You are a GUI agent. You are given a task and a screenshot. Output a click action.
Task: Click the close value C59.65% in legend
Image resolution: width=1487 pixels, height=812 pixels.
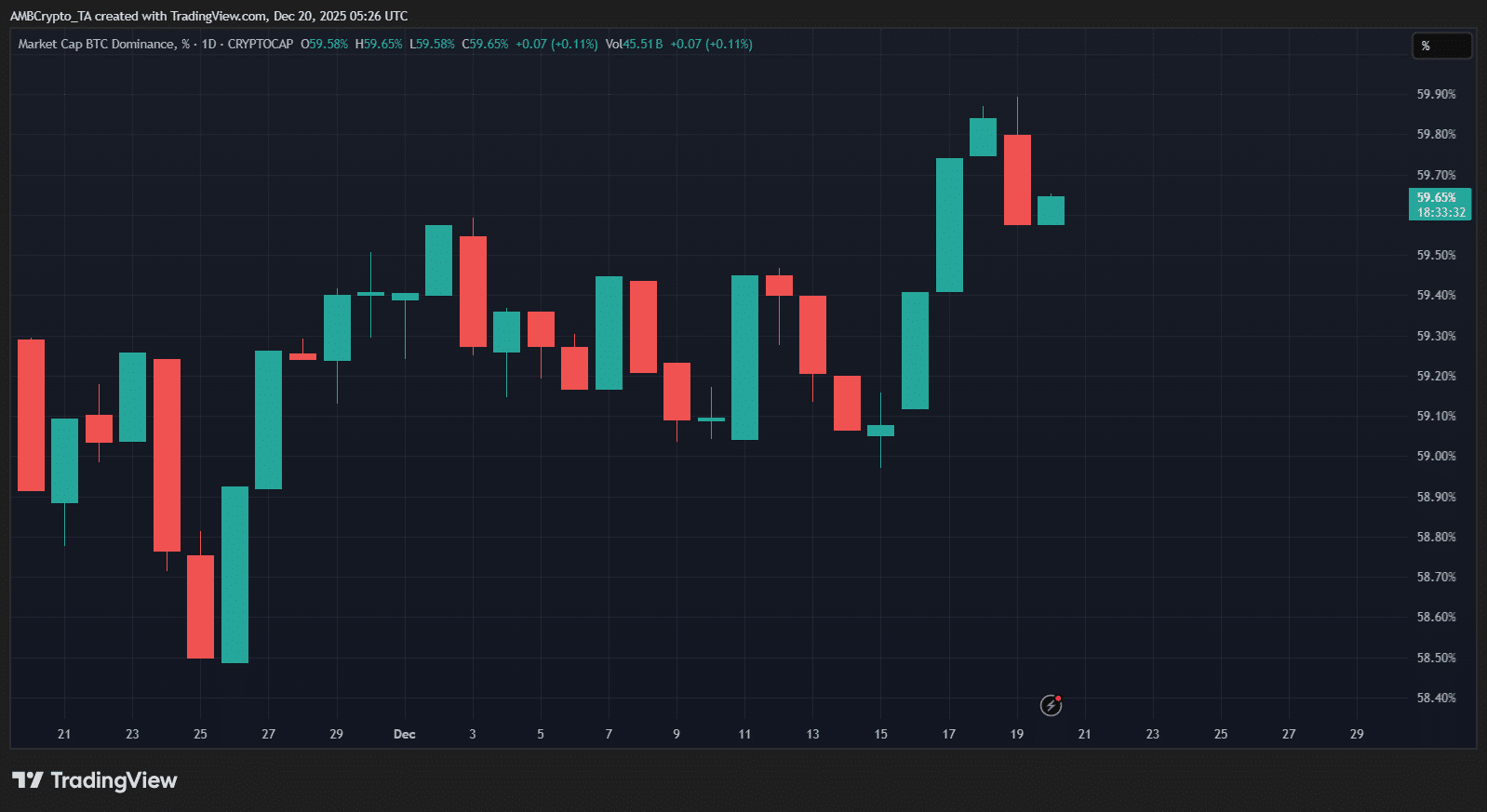point(485,44)
